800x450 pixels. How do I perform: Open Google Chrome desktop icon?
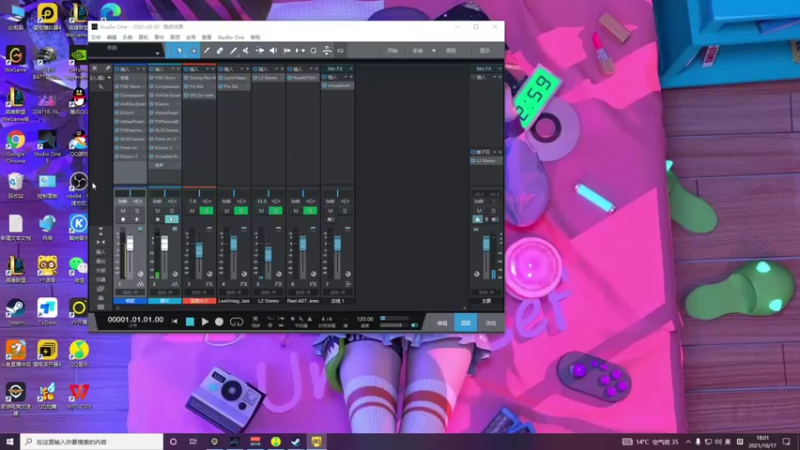(15, 146)
